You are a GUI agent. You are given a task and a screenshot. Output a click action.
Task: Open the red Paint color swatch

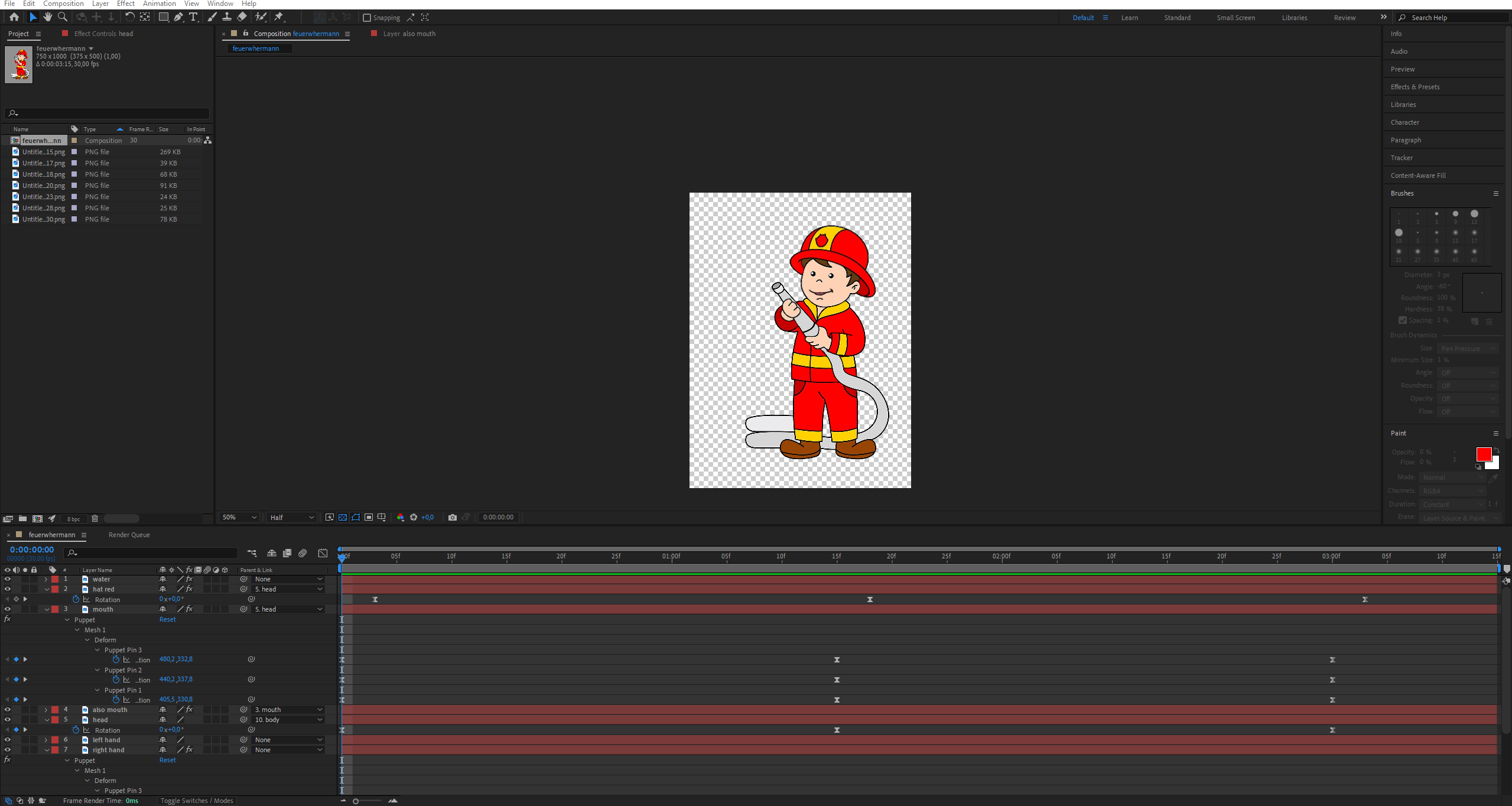1484,454
